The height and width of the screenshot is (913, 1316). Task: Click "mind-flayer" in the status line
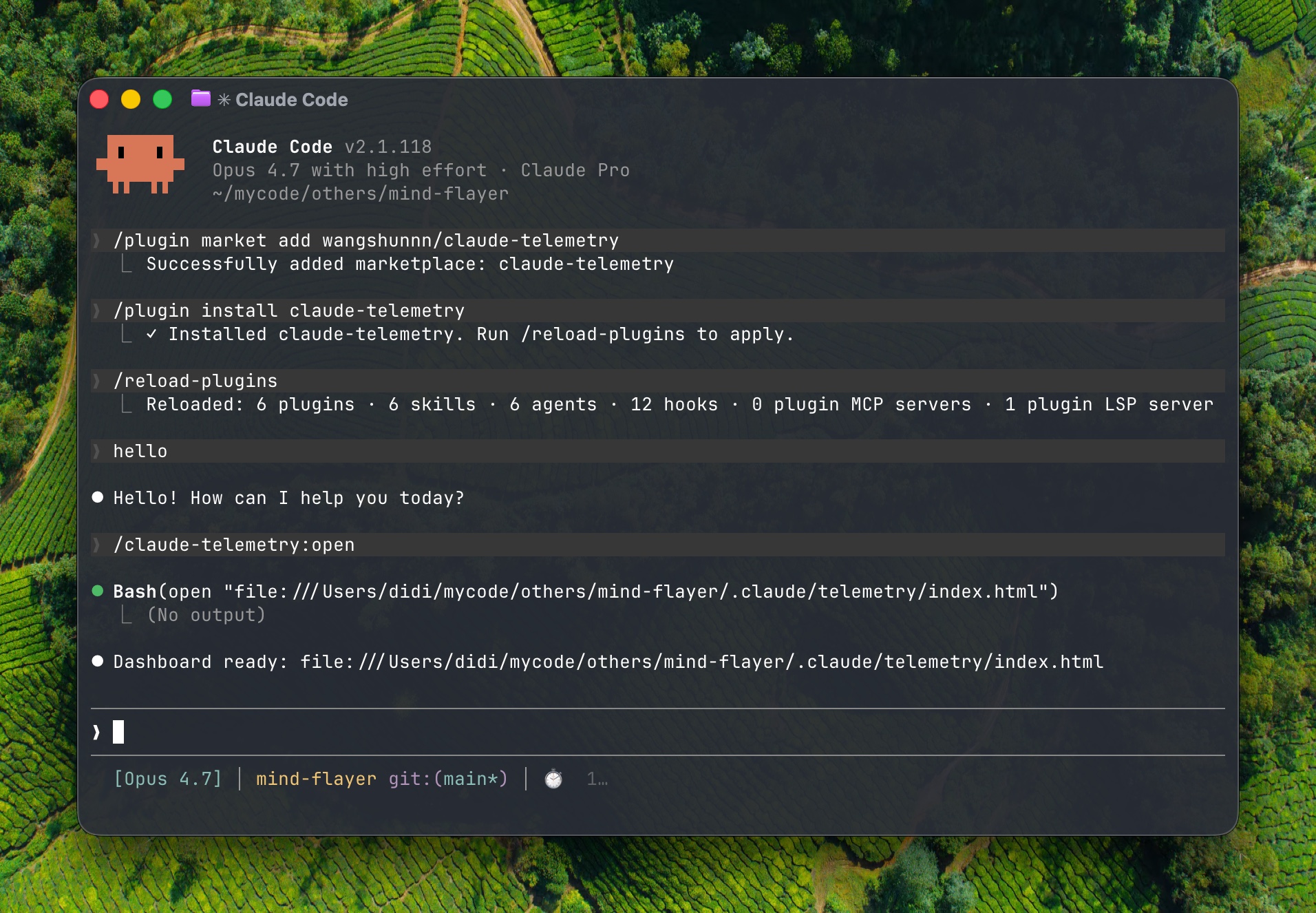pos(317,779)
